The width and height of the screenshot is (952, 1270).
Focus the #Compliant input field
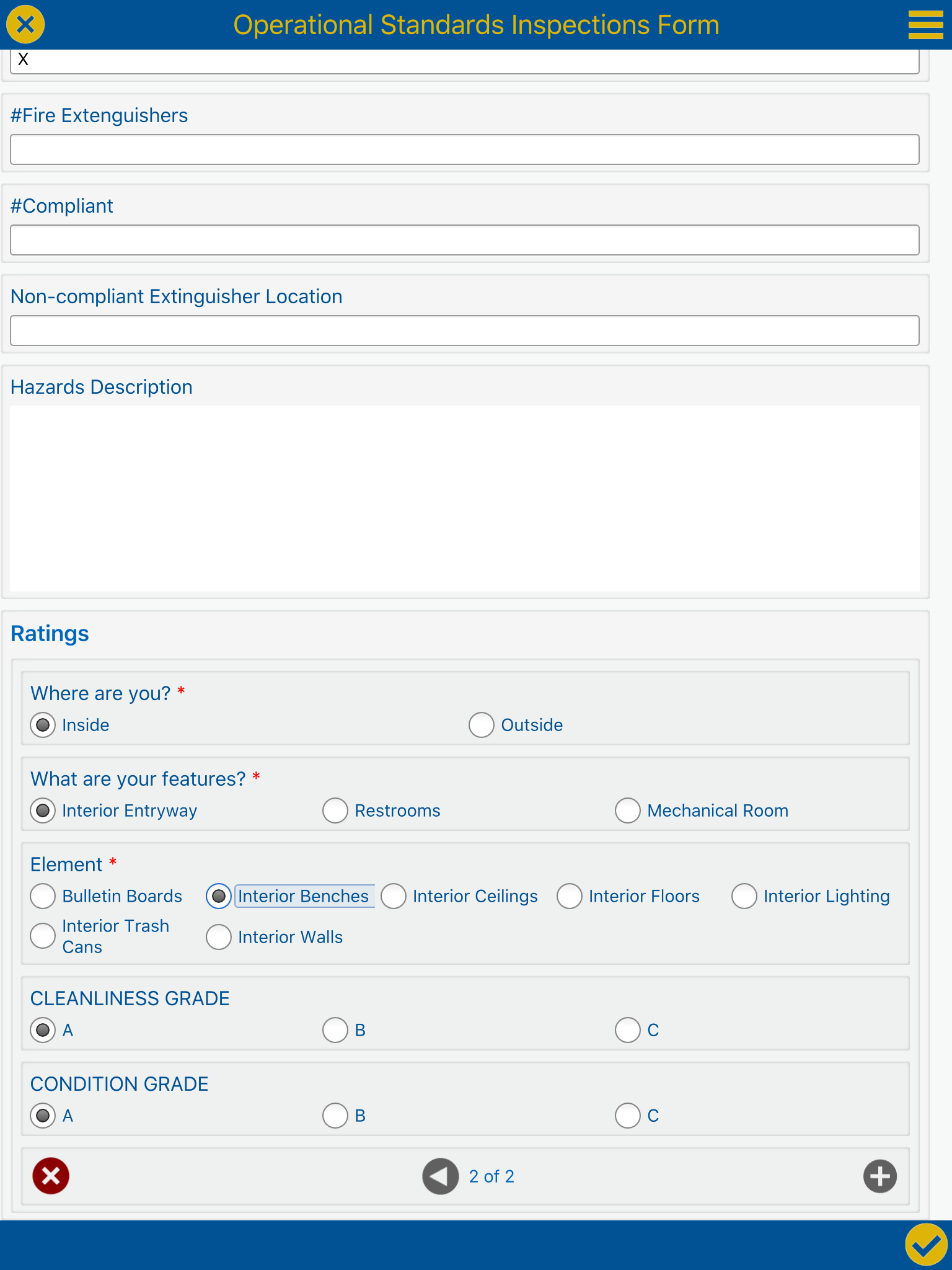(x=465, y=240)
